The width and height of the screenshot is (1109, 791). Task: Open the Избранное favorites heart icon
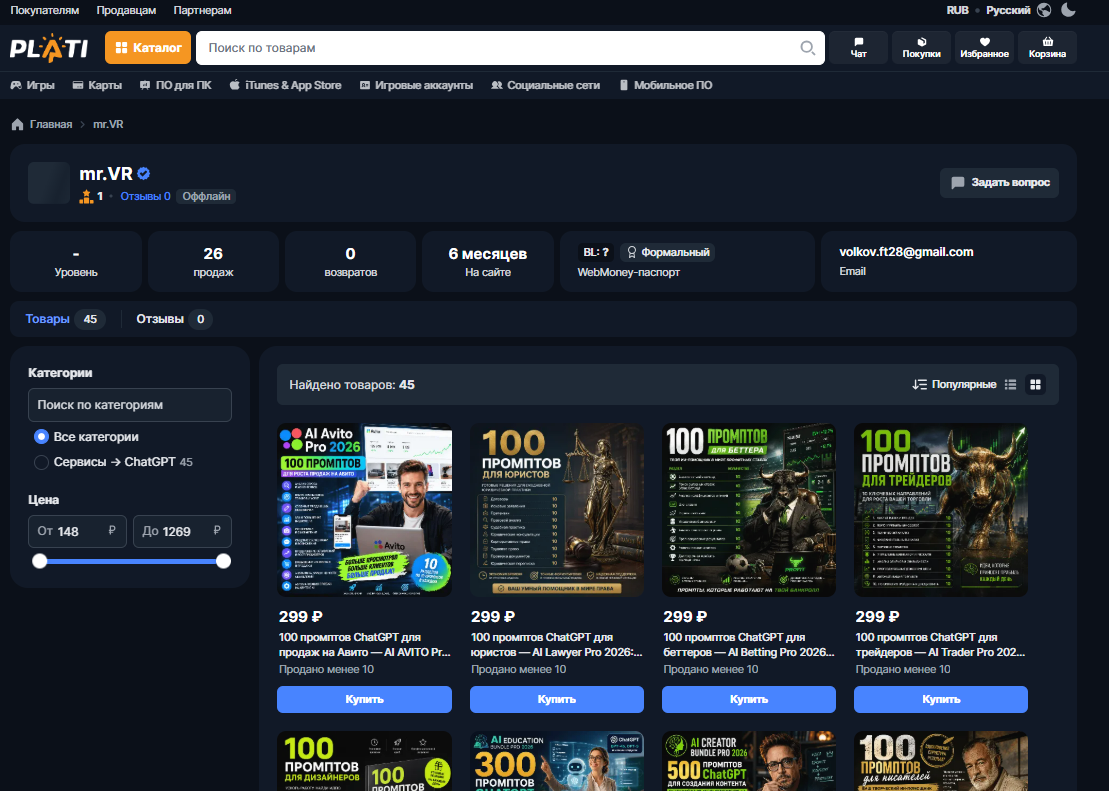984,47
